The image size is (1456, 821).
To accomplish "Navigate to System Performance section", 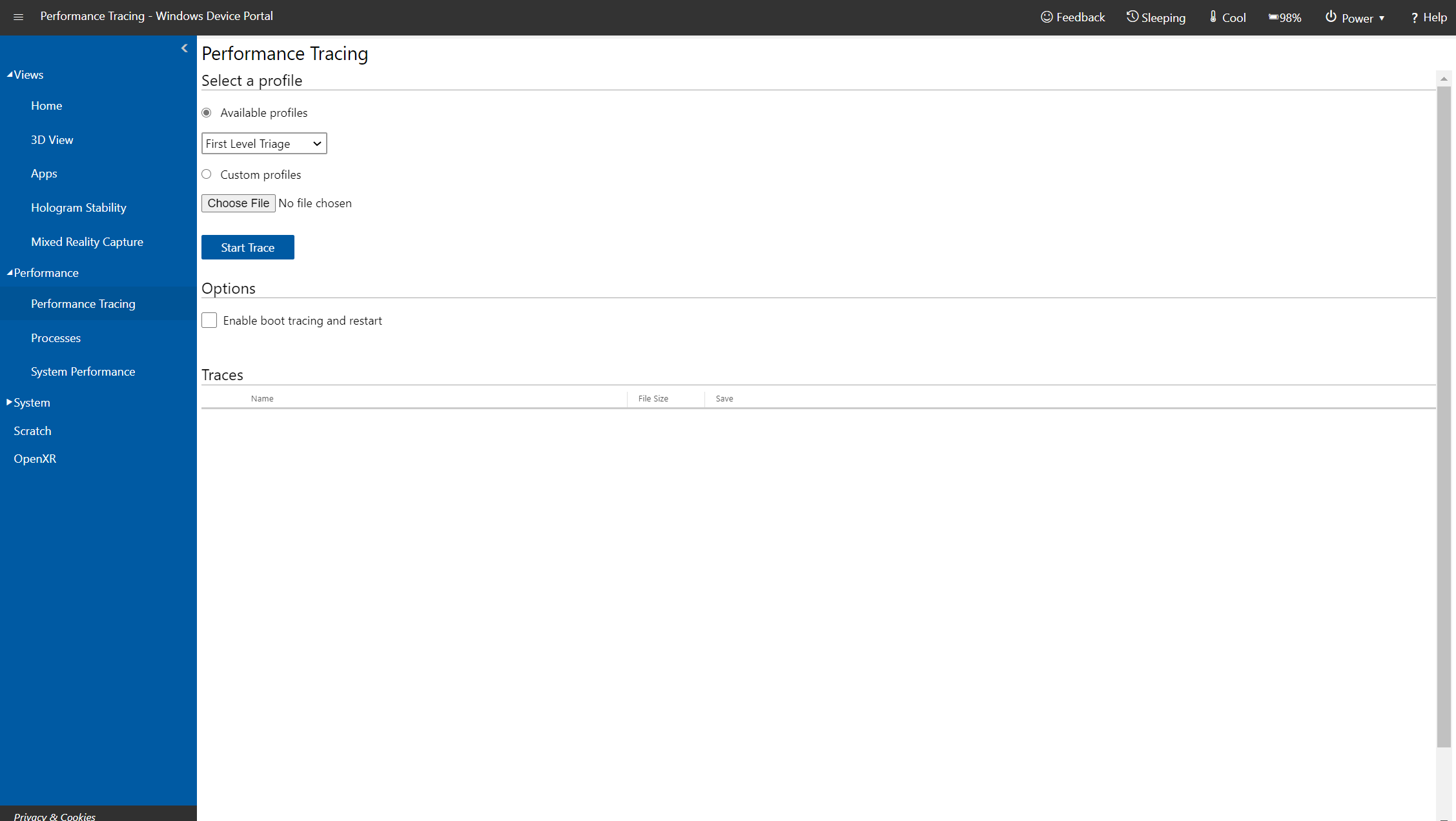I will [x=83, y=371].
